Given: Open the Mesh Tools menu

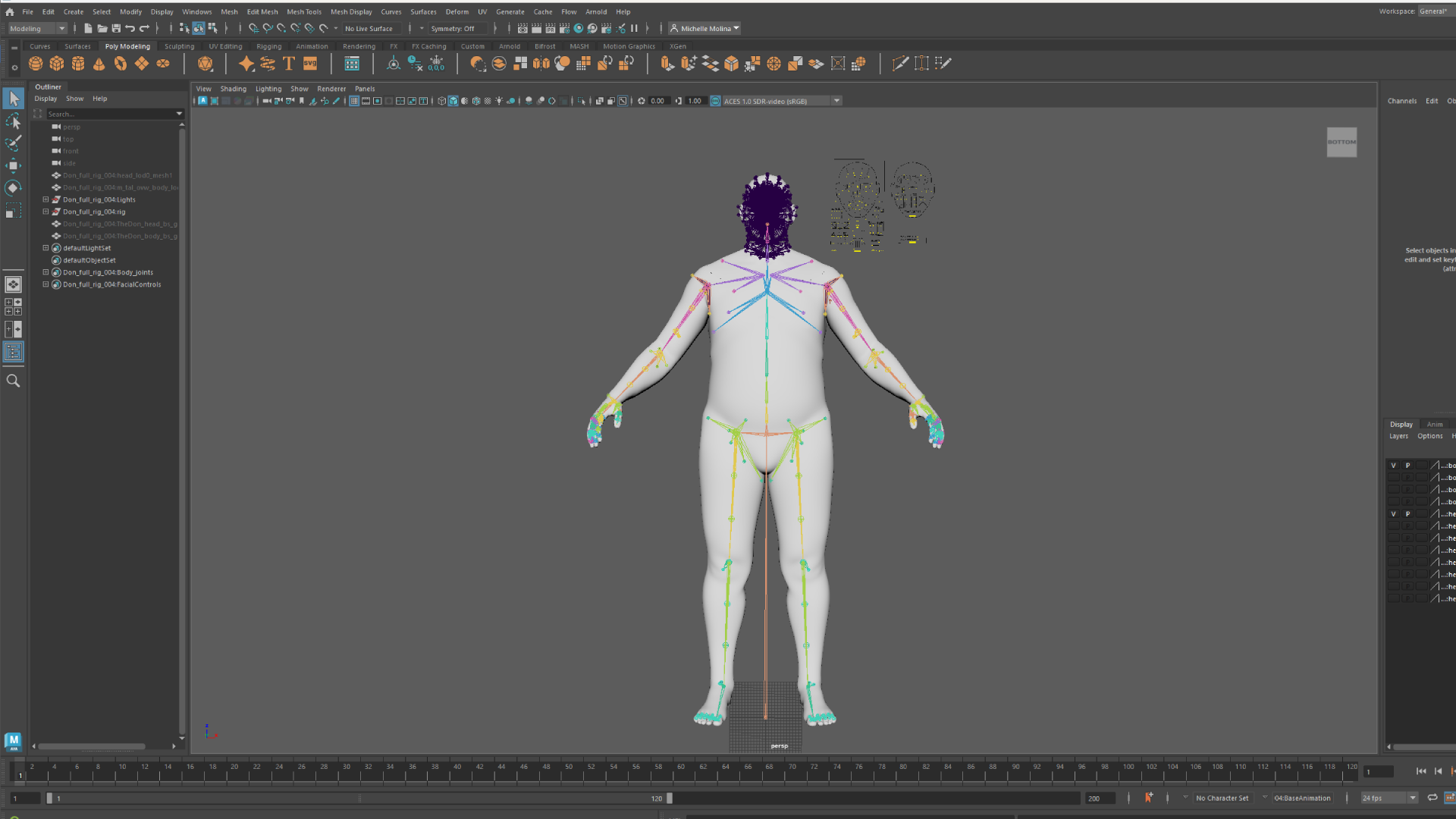Looking at the screenshot, I should pyautogui.click(x=304, y=12).
